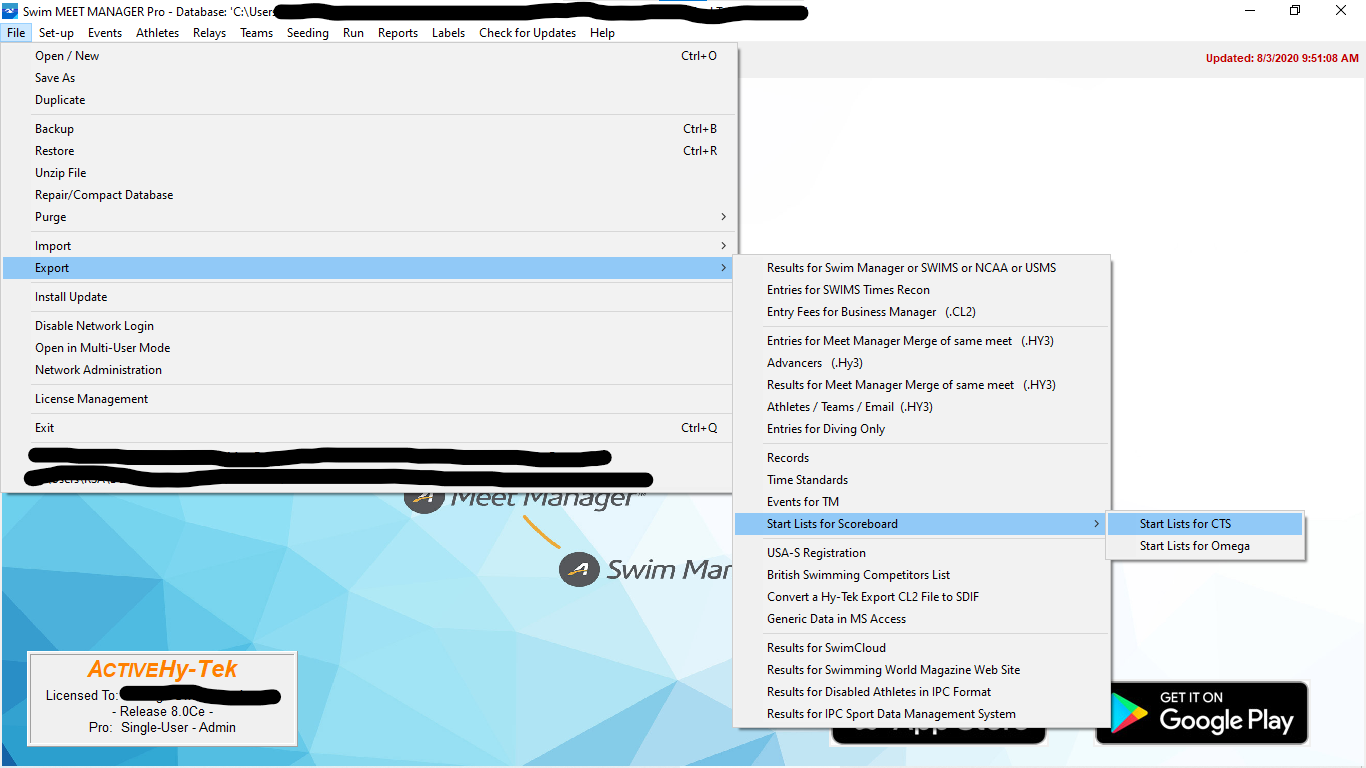Export Results for Swimming World Magazine
The height and width of the screenshot is (768, 1366).
(x=922, y=670)
